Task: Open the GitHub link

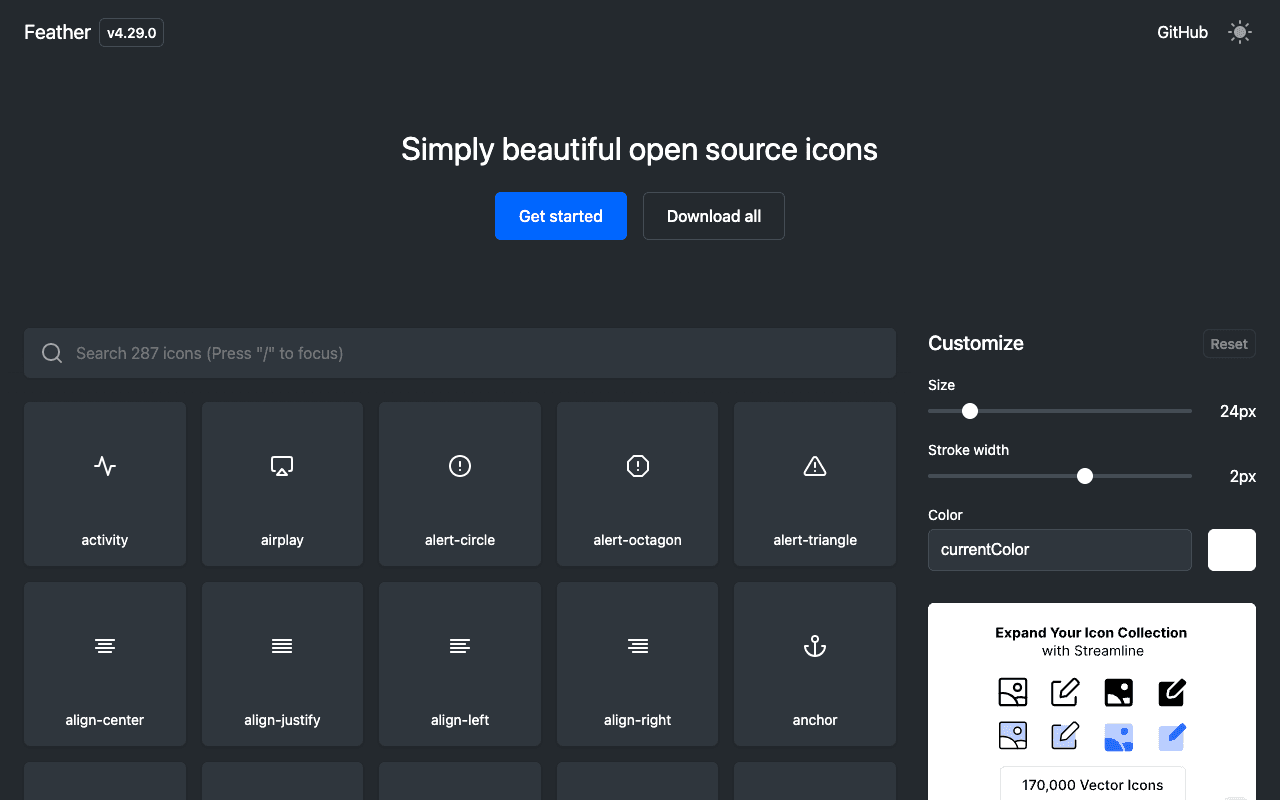Action: [1182, 32]
